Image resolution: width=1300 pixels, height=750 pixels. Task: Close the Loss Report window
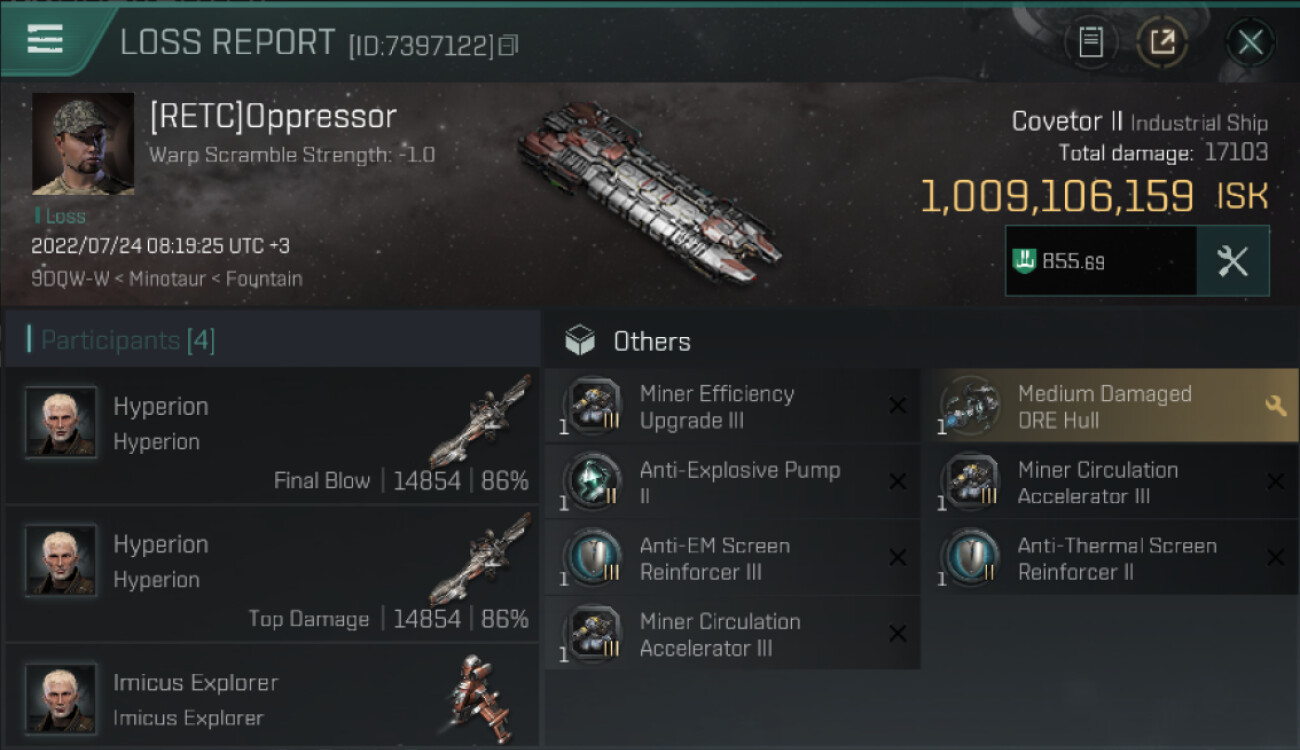pyautogui.click(x=1250, y=42)
